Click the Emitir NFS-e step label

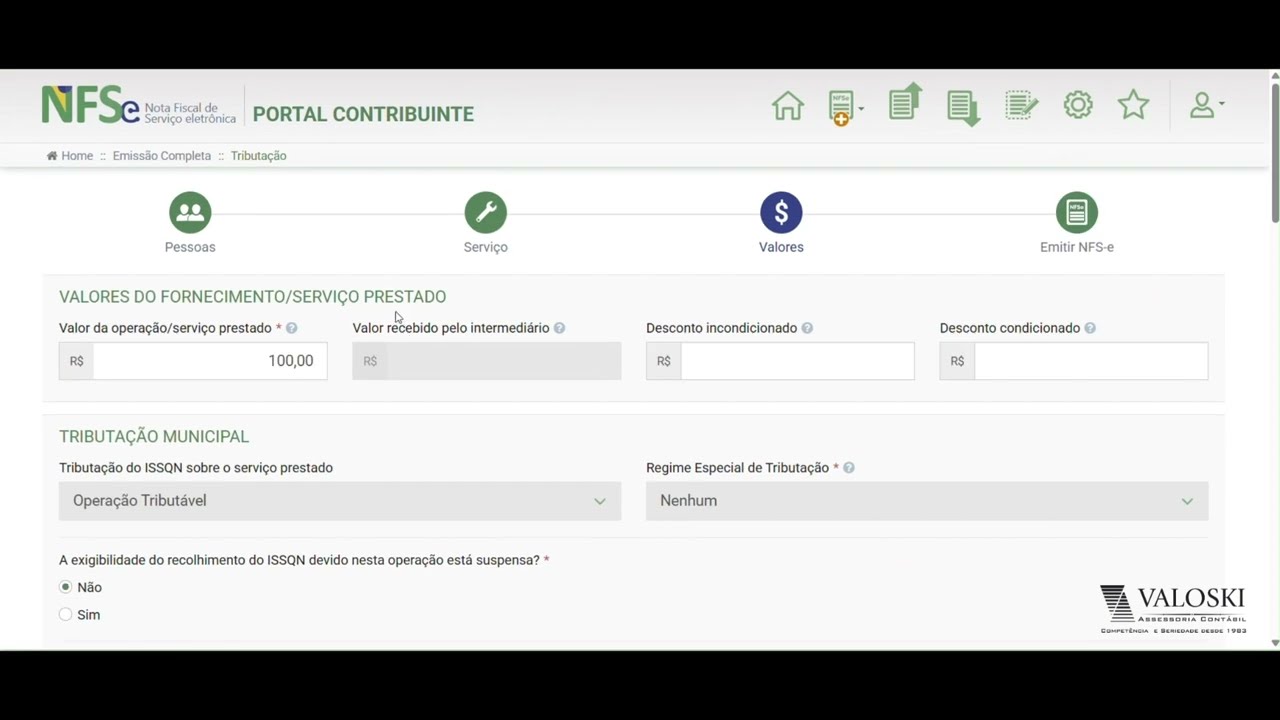[1077, 247]
